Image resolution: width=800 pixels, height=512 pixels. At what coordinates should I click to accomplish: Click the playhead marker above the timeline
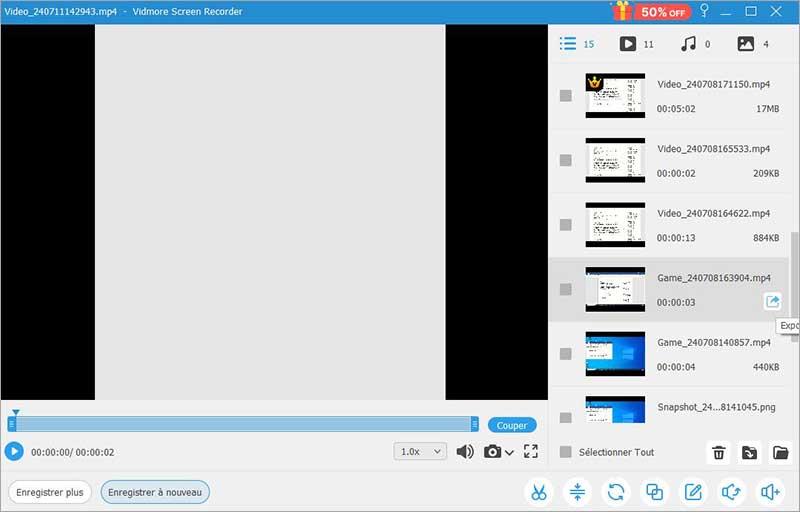16,412
